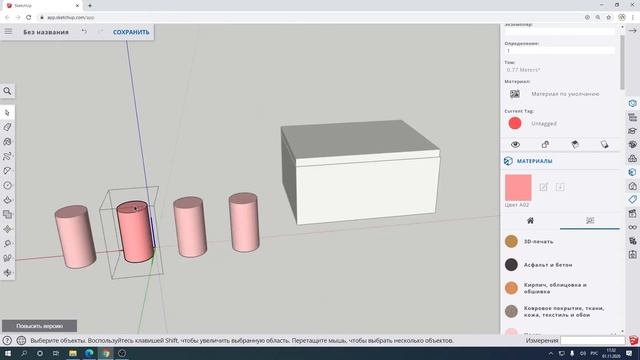Viewport: 640px width, 360px height.
Task: Select the Circle shape tool
Action: (x=7, y=185)
